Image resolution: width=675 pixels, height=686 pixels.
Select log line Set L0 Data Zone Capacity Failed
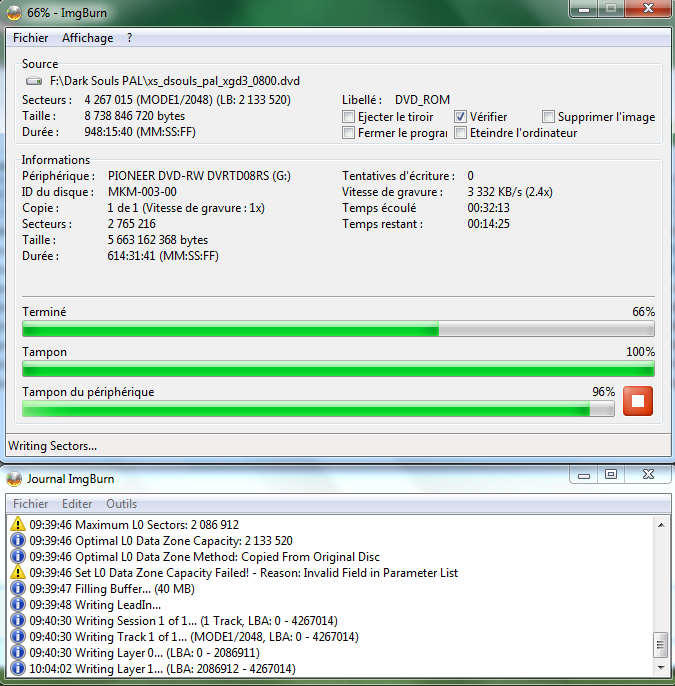point(244,572)
